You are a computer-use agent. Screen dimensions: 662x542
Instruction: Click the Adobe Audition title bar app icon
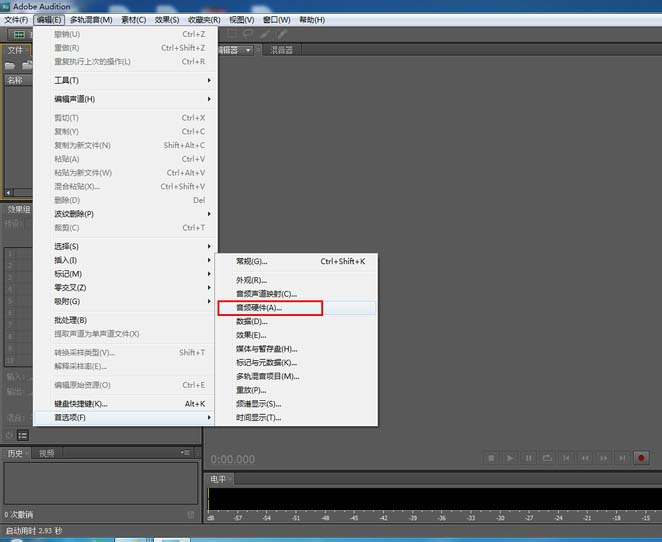(5, 6)
